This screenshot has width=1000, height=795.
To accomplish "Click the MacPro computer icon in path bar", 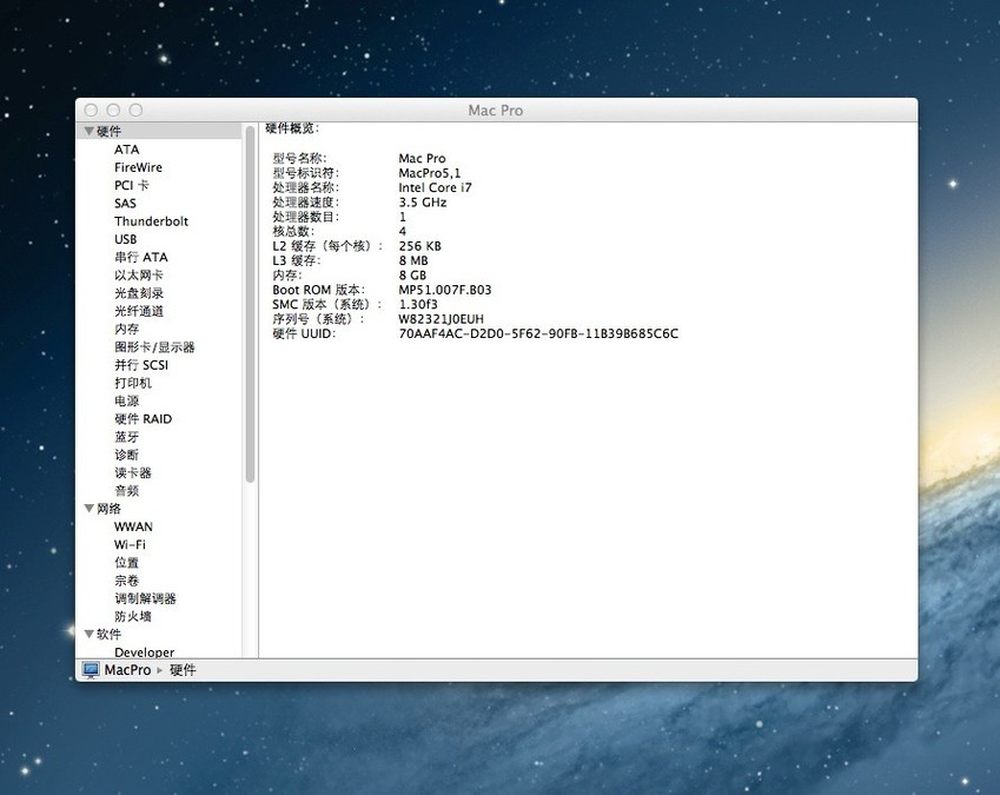I will coord(91,670).
